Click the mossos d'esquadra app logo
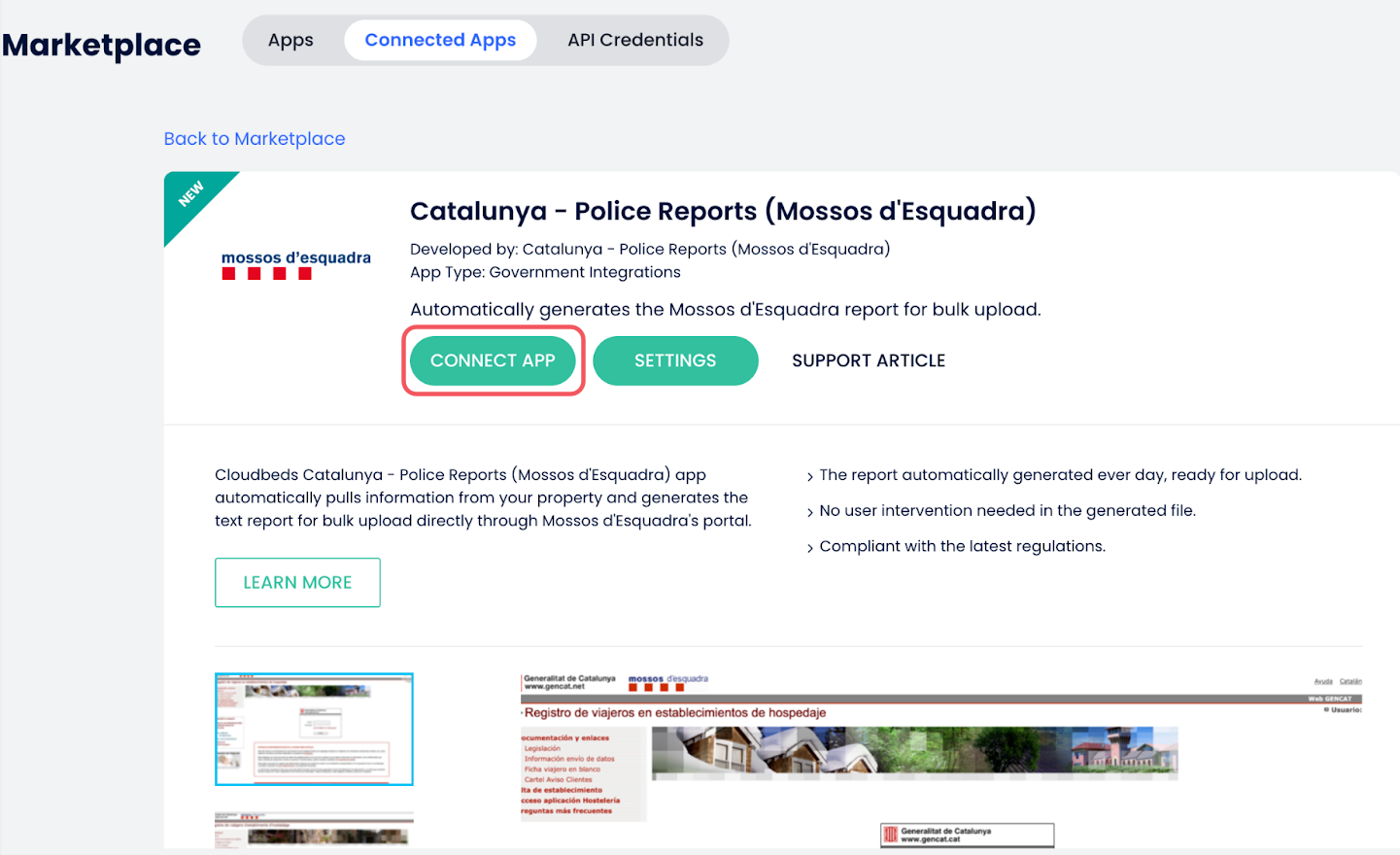 click(295, 264)
